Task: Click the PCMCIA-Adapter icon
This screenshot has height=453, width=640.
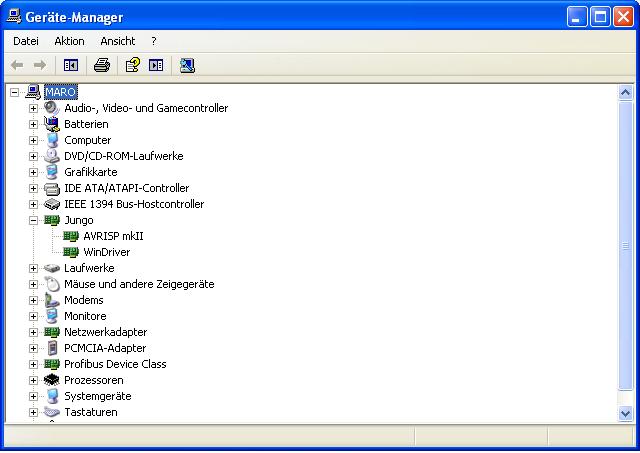Action: 52,348
